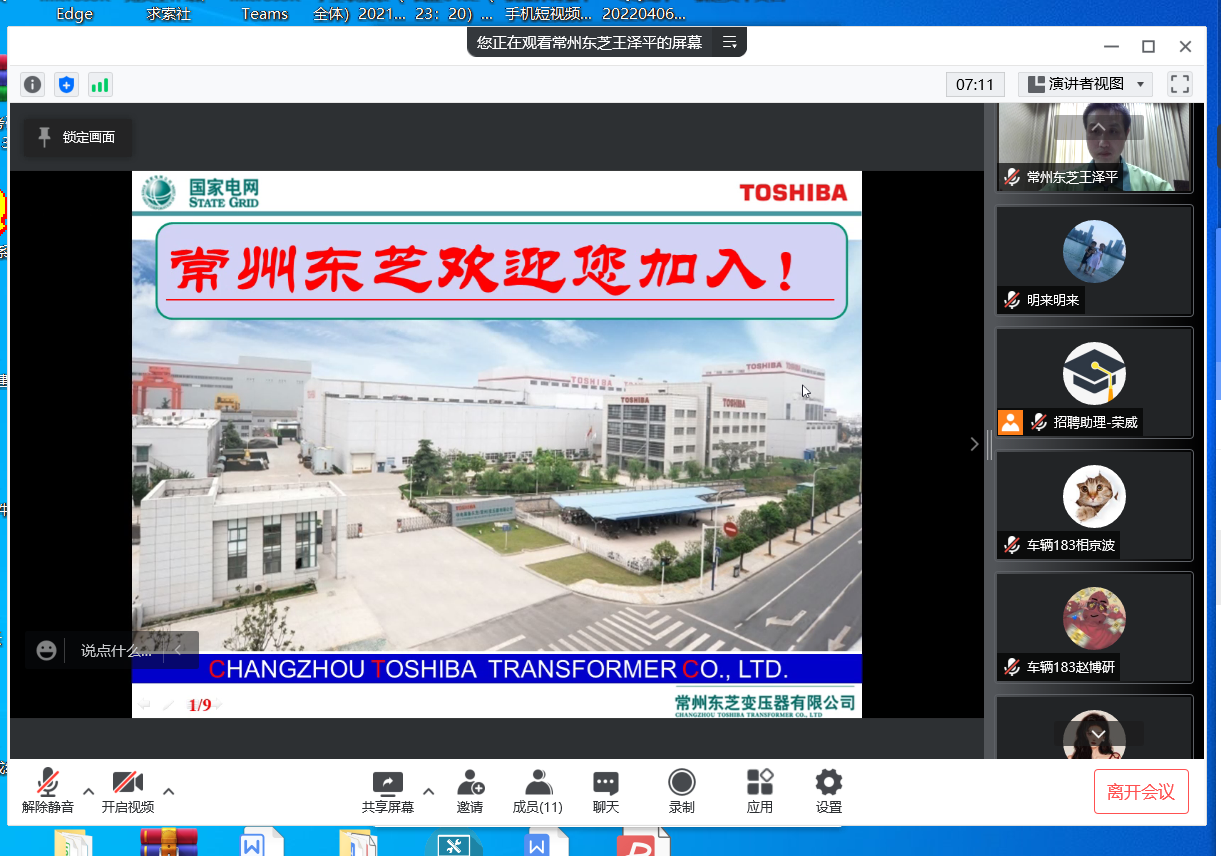Image resolution: width=1221 pixels, height=856 pixels.
Task: Open the Chat (聊天) panel
Action: (605, 790)
